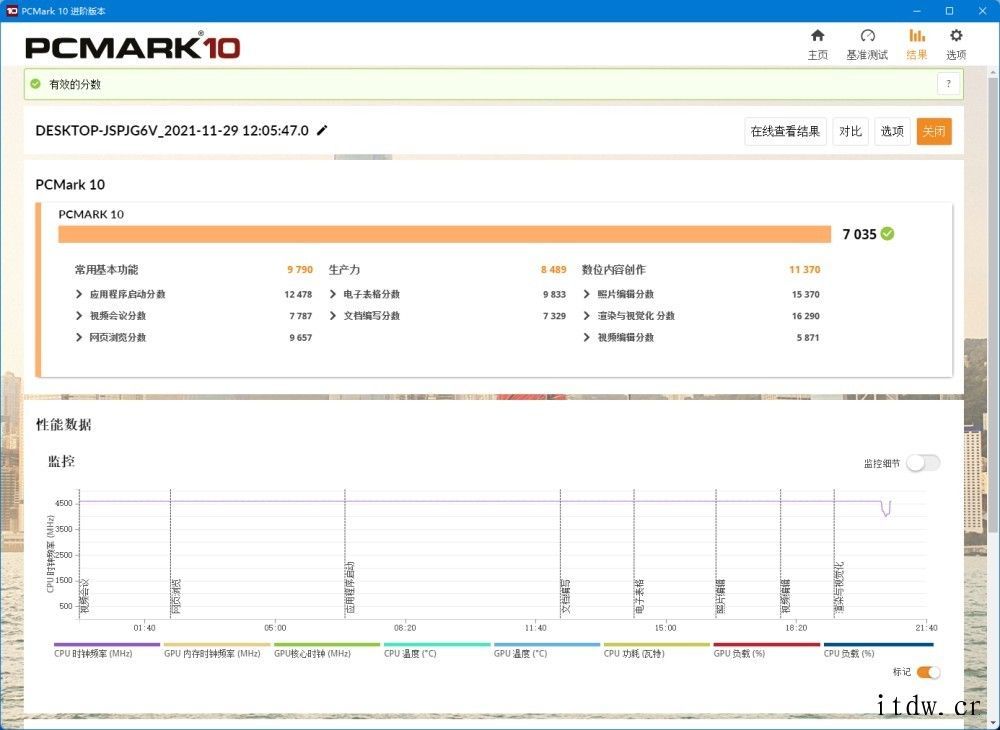The height and width of the screenshot is (730, 1000).
Task: Click the 监控 chart heading
Action: pyautogui.click(x=61, y=462)
